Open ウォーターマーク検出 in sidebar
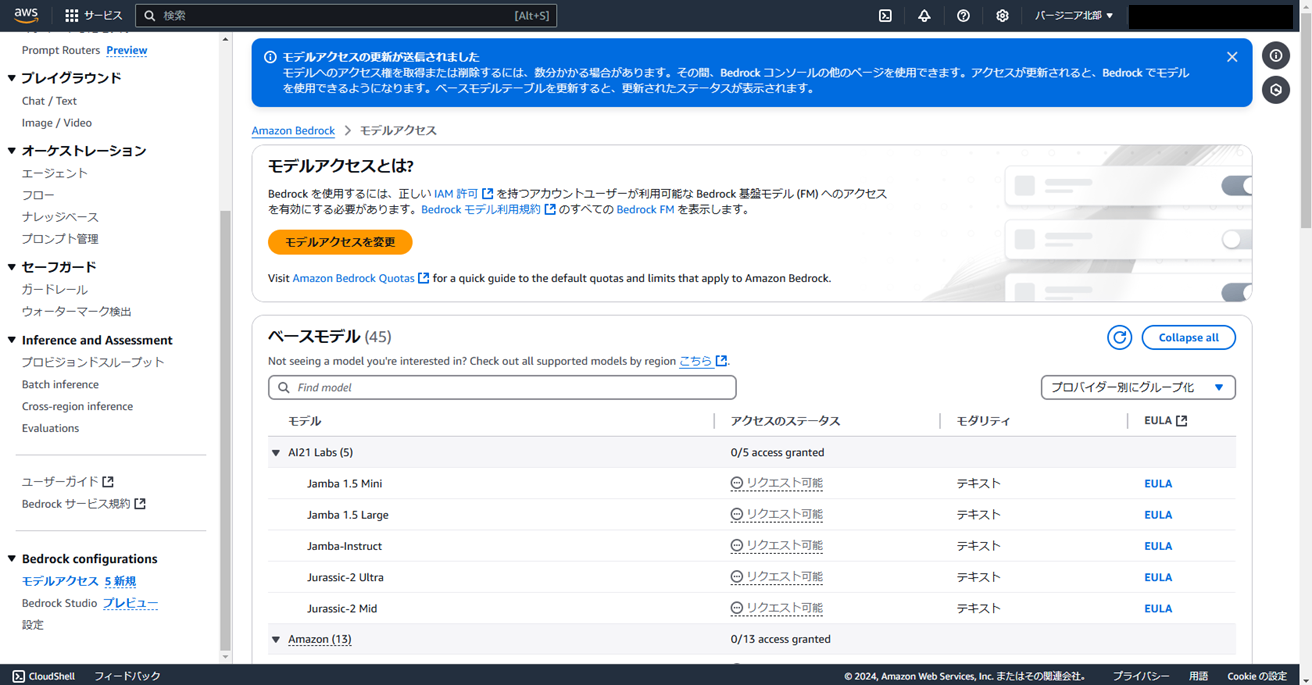The width and height of the screenshot is (1312, 685). [77, 312]
